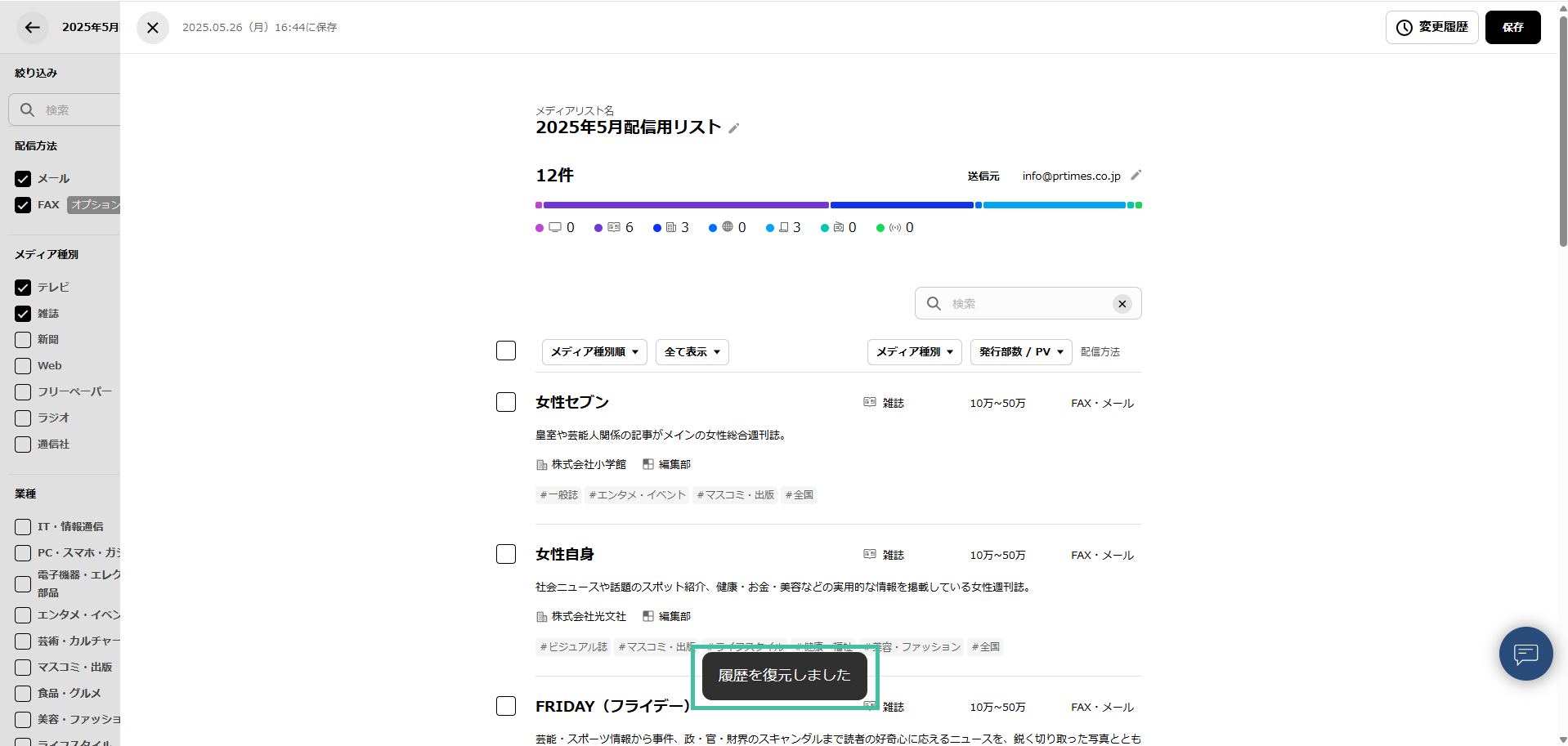The image size is (1568, 746).
Task: Open the 発行部数 / PV column dropdown
Action: (x=1020, y=352)
